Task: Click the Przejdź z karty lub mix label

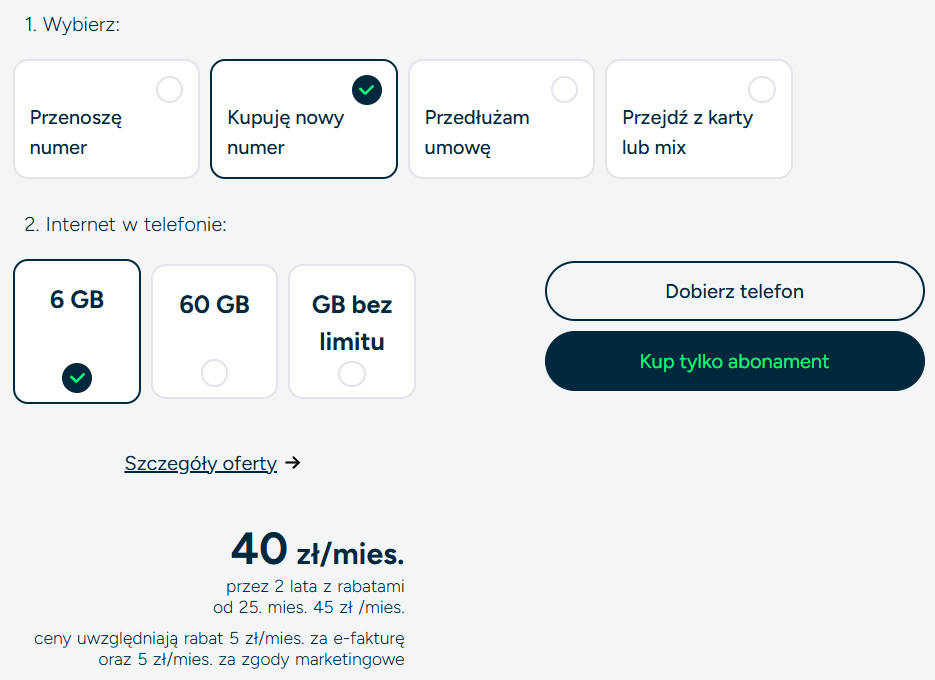Action: [x=687, y=132]
